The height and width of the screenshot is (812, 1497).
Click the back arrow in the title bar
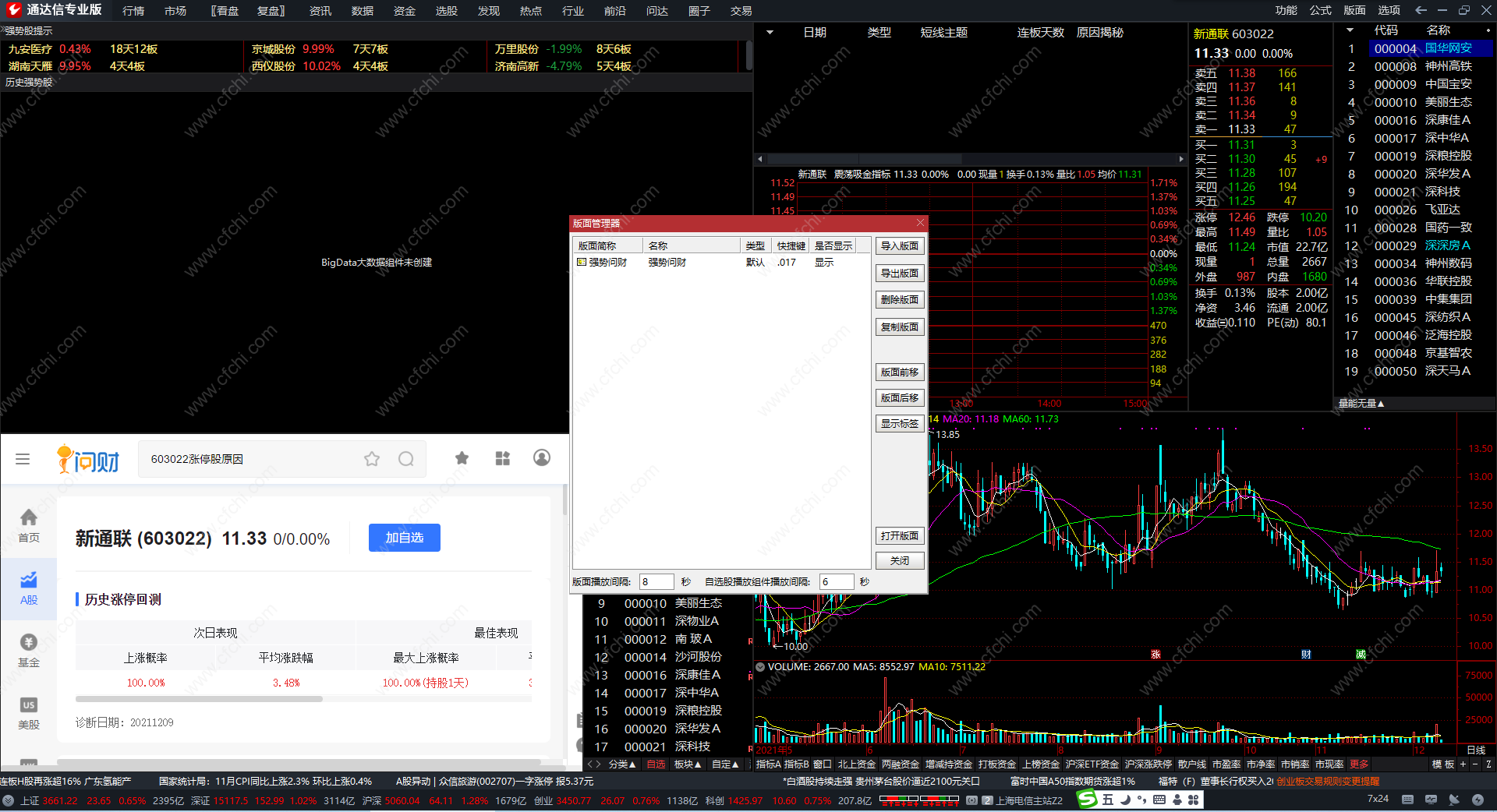pyautogui.click(x=1421, y=10)
